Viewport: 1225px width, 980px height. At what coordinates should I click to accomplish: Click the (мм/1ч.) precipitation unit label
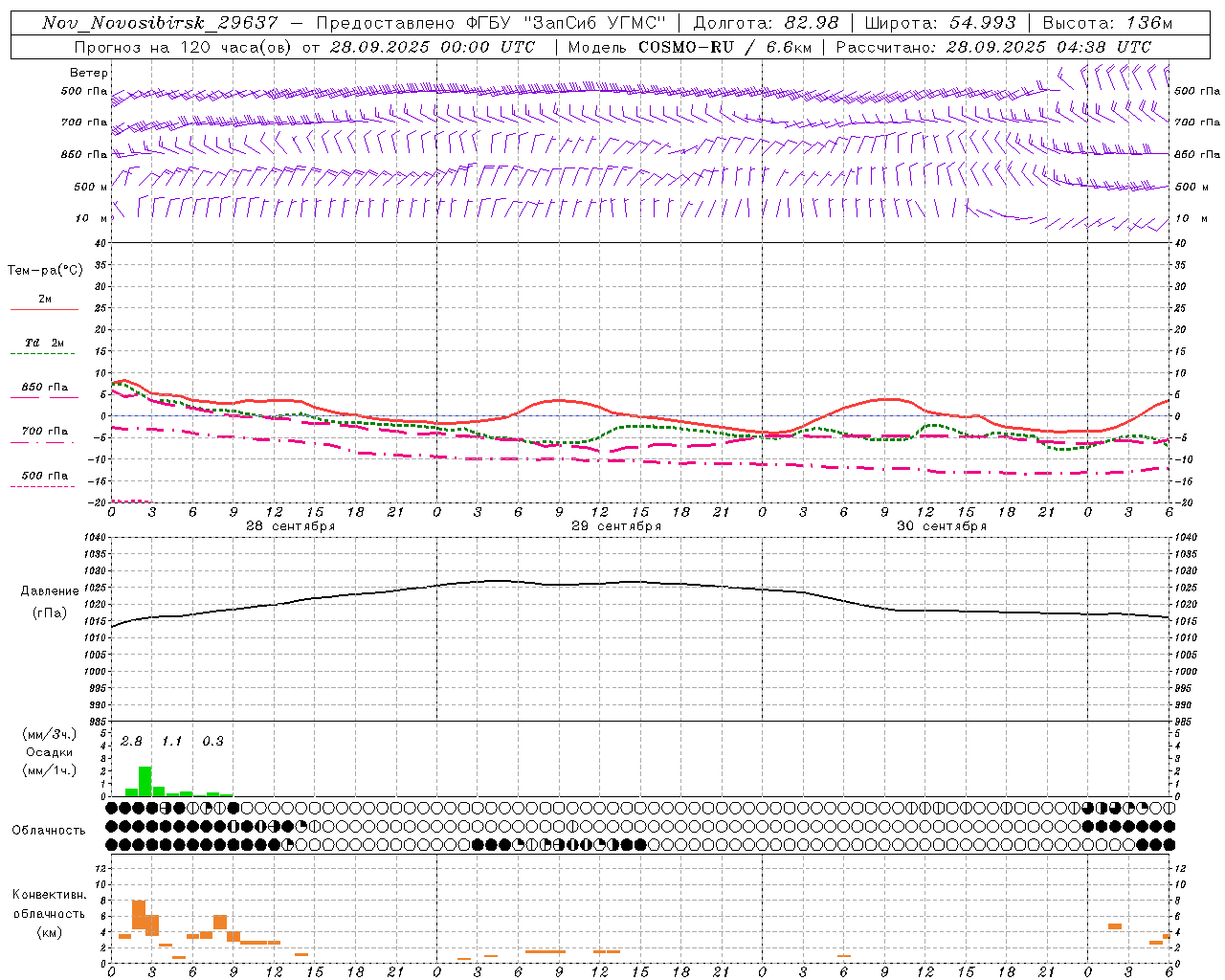coord(50,770)
